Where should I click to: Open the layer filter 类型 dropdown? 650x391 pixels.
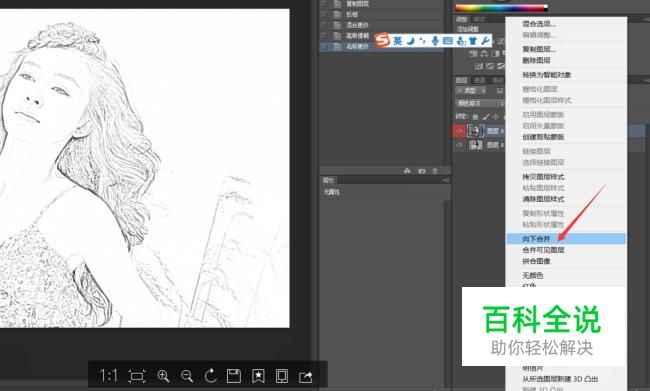(471, 90)
